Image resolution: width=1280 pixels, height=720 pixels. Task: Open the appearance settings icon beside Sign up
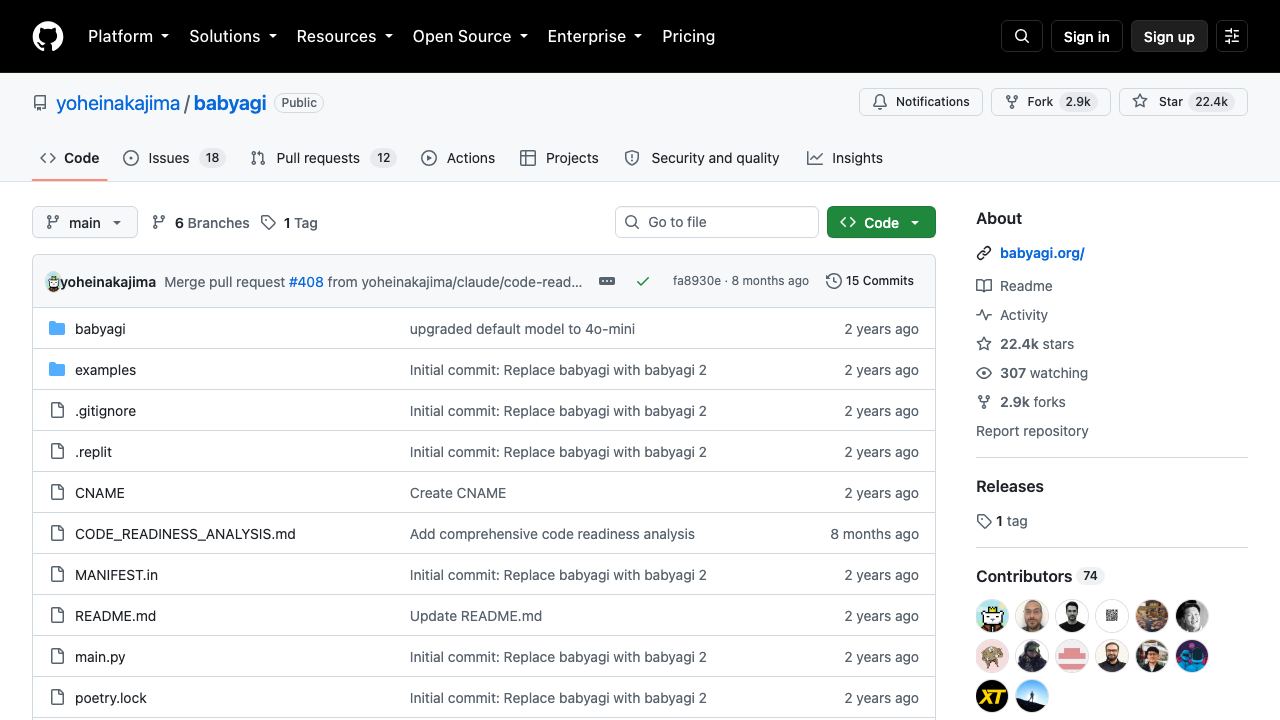pos(1232,36)
